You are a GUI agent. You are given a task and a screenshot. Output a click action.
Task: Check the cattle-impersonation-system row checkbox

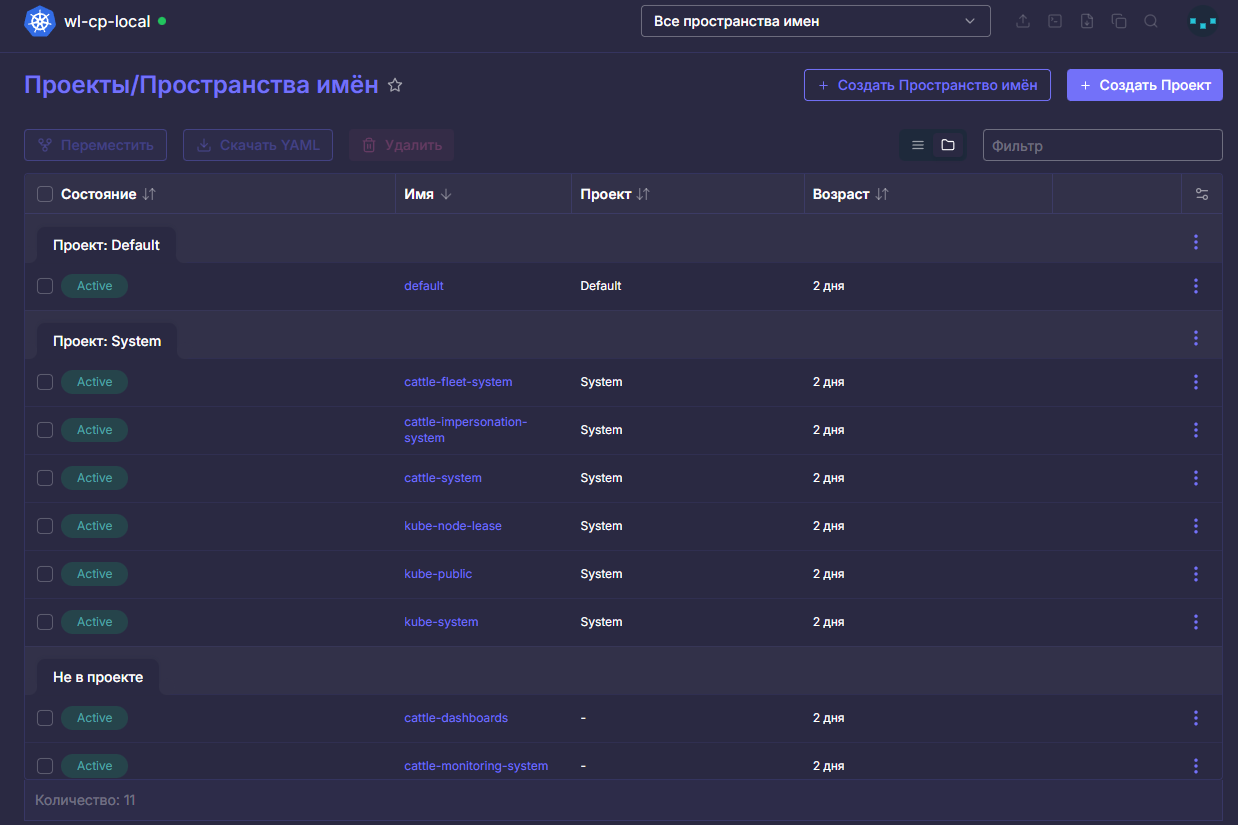(x=45, y=430)
